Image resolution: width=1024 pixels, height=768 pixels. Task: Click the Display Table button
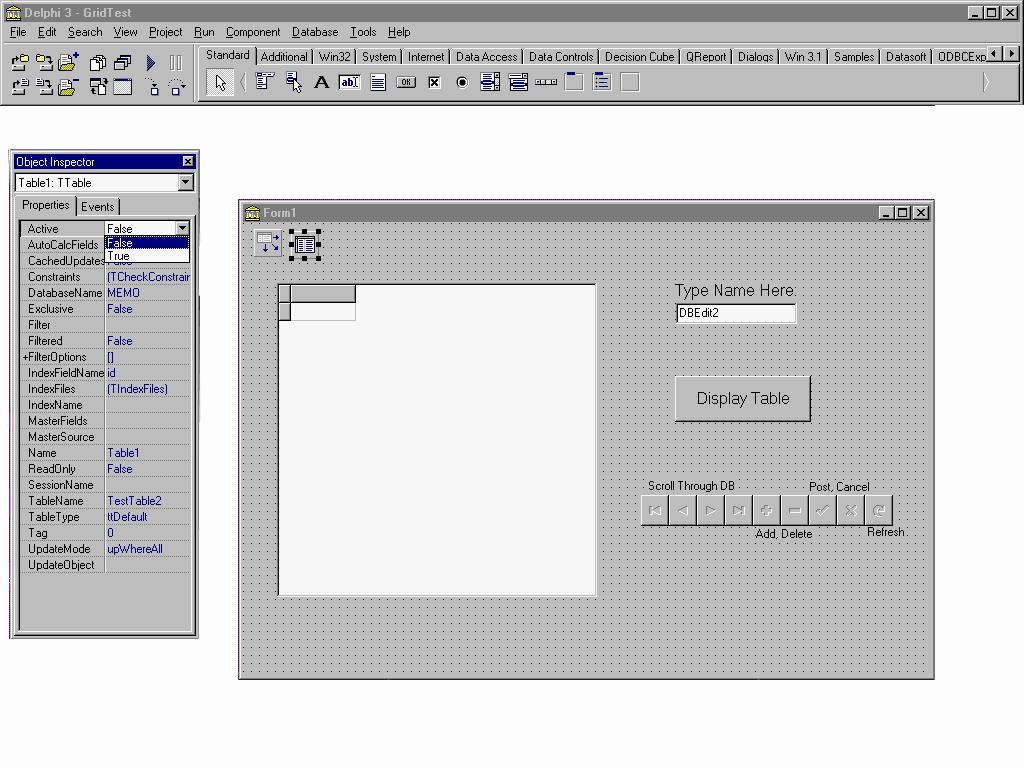point(742,399)
